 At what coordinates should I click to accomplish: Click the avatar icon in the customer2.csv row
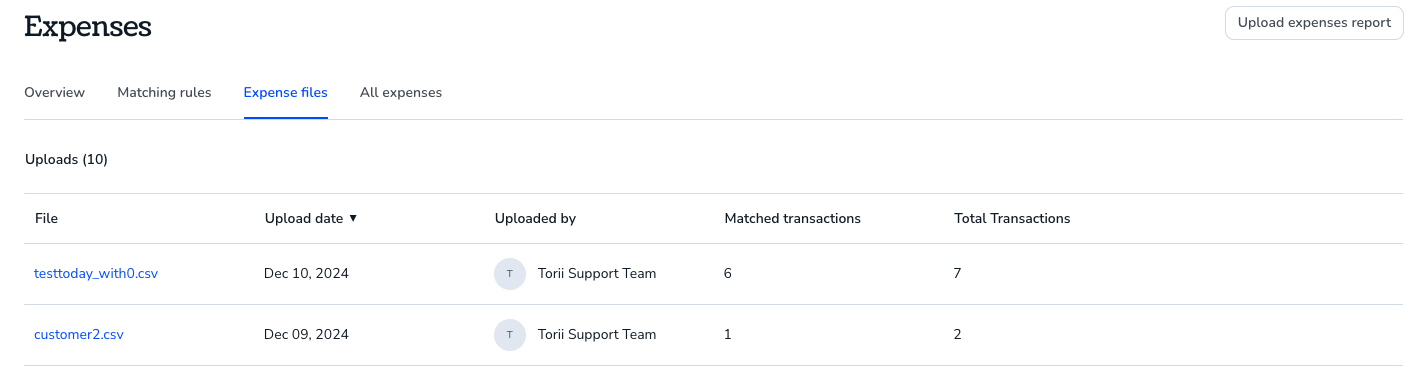tap(510, 335)
